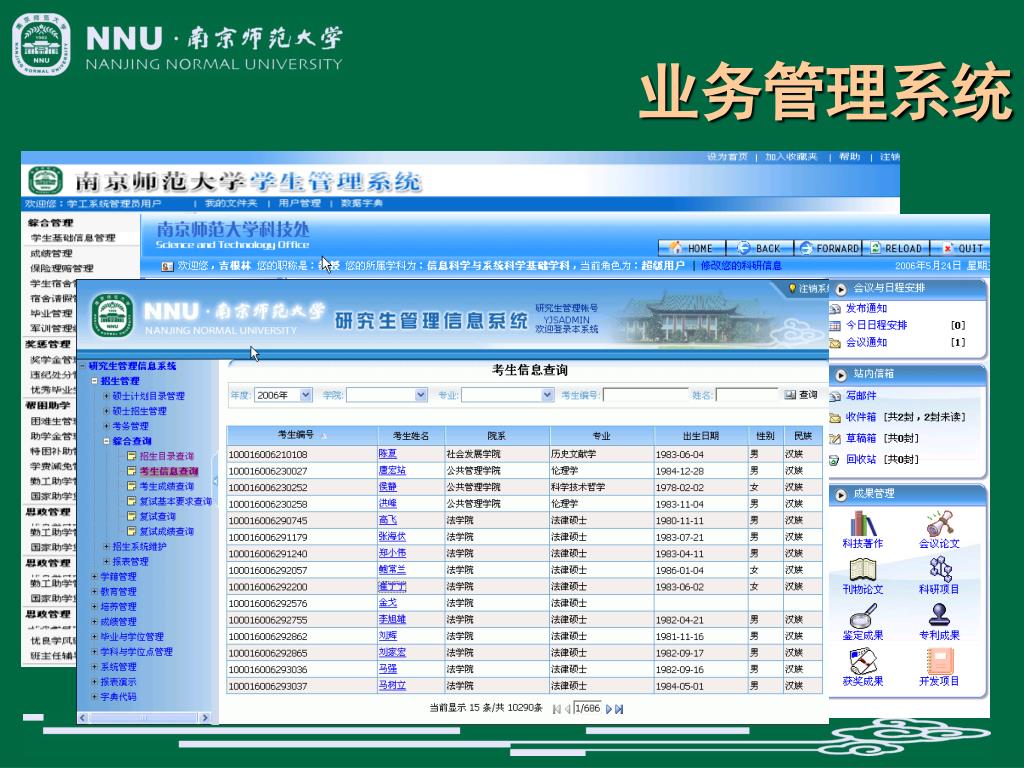Screen dimensions: 1024x768
Task: Select 考生信息查询 in the tree
Action: pyautogui.click(x=168, y=471)
